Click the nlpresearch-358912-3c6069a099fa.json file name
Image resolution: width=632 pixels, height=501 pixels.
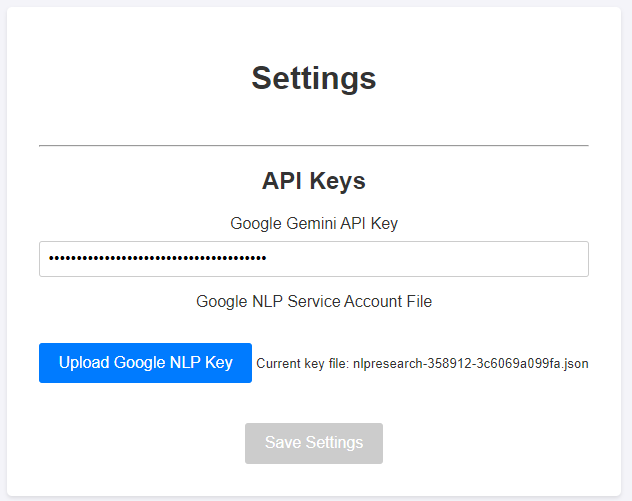[x=470, y=364]
